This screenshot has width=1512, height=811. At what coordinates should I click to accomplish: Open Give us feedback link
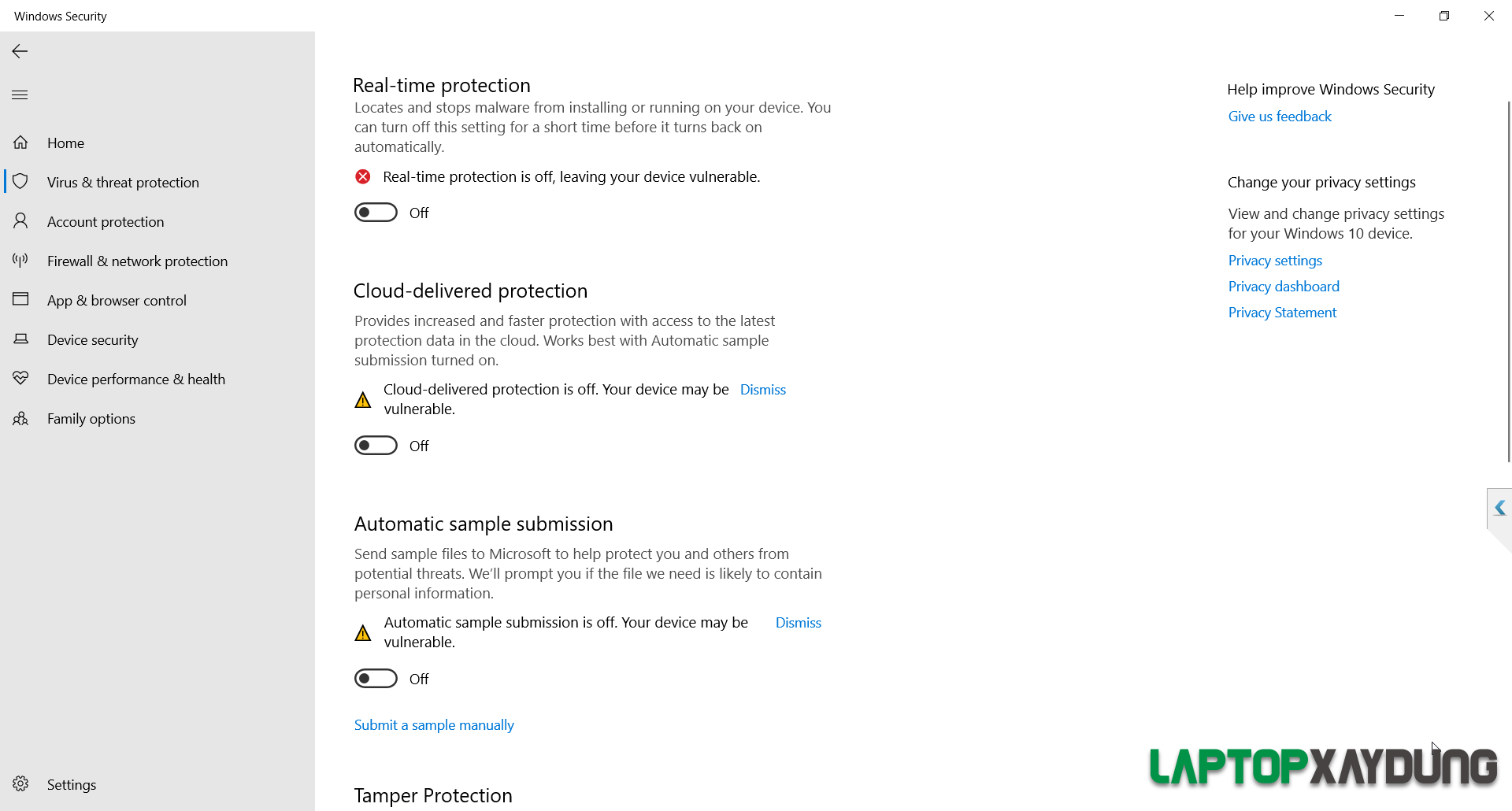point(1279,116)
